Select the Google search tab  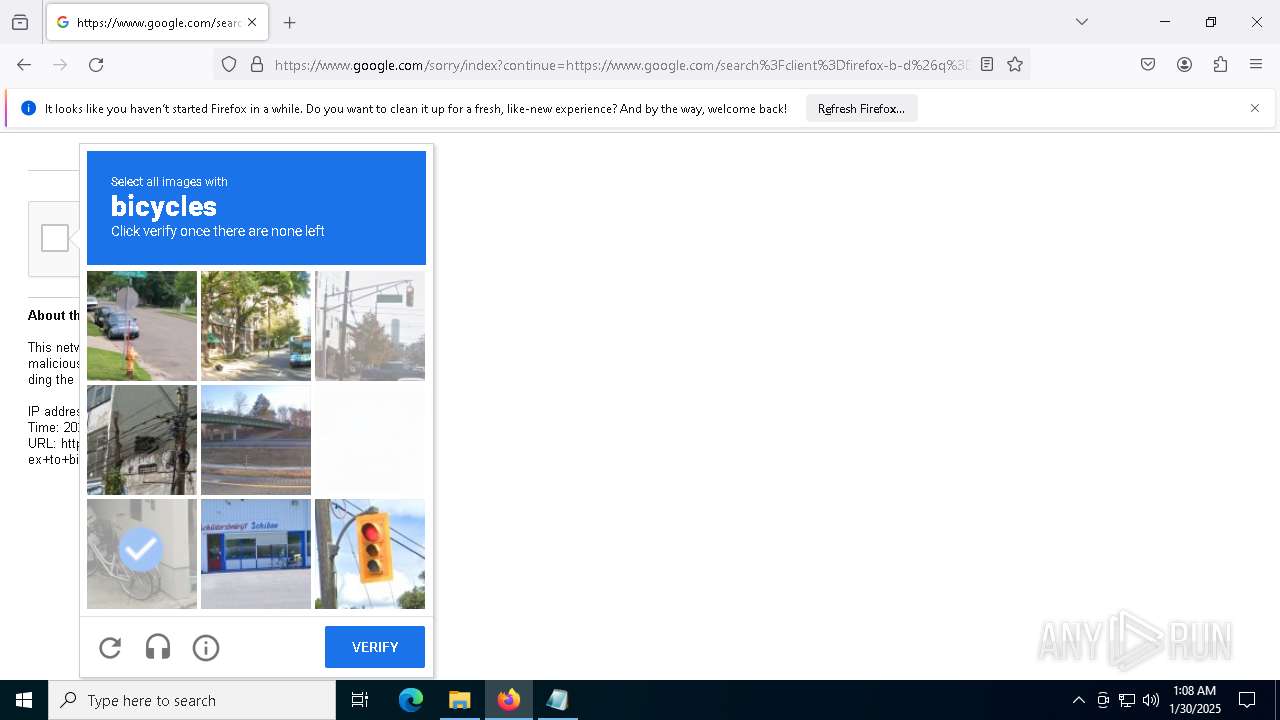pyautogui.click(x=157, y=22)
